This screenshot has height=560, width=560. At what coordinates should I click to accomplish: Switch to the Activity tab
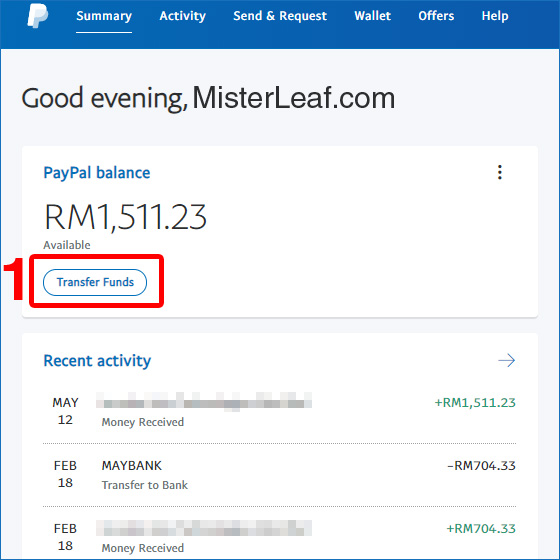pyautogui.click(x=182, y=16)
